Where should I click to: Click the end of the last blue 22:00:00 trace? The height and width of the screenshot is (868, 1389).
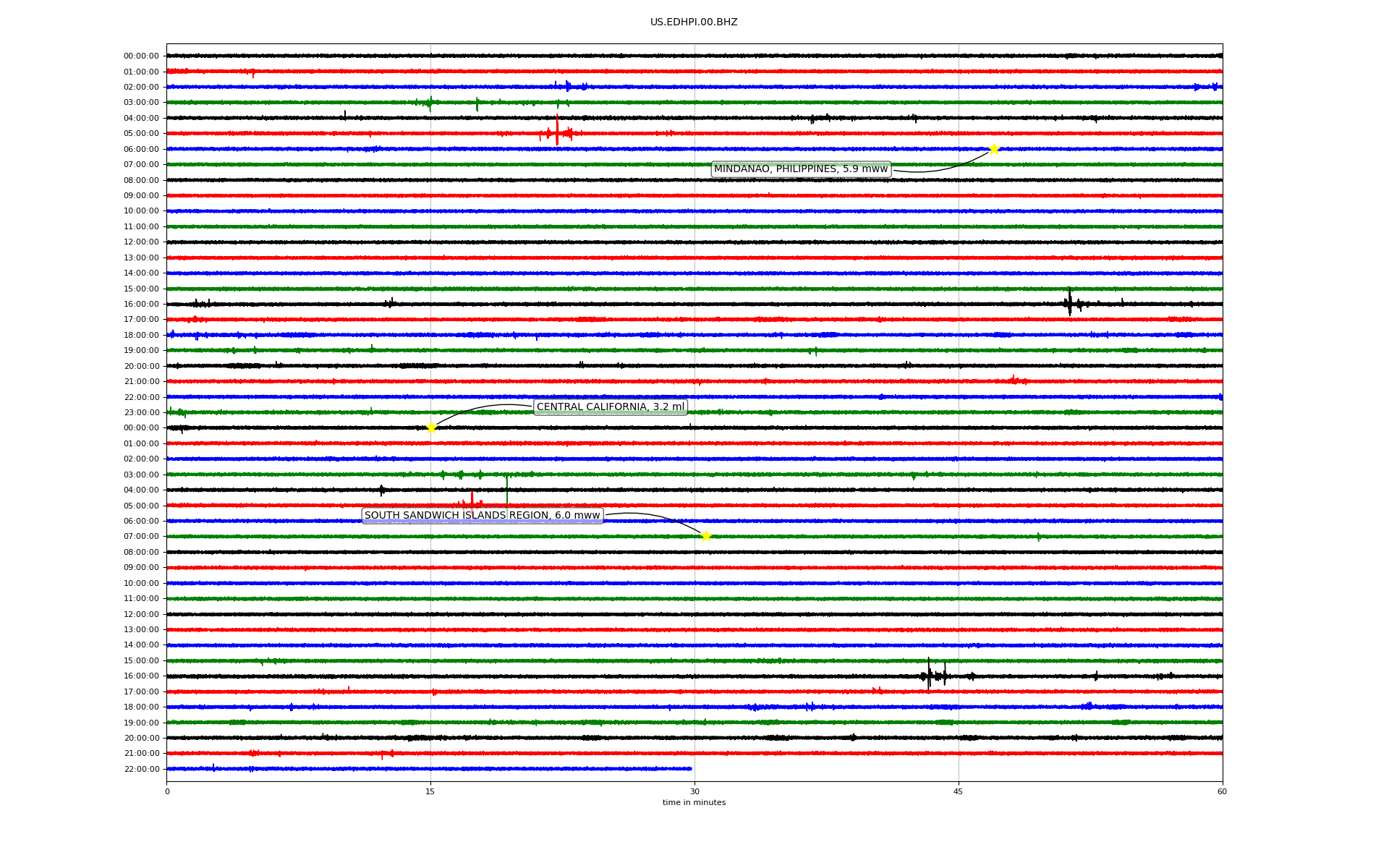[690, 769]
